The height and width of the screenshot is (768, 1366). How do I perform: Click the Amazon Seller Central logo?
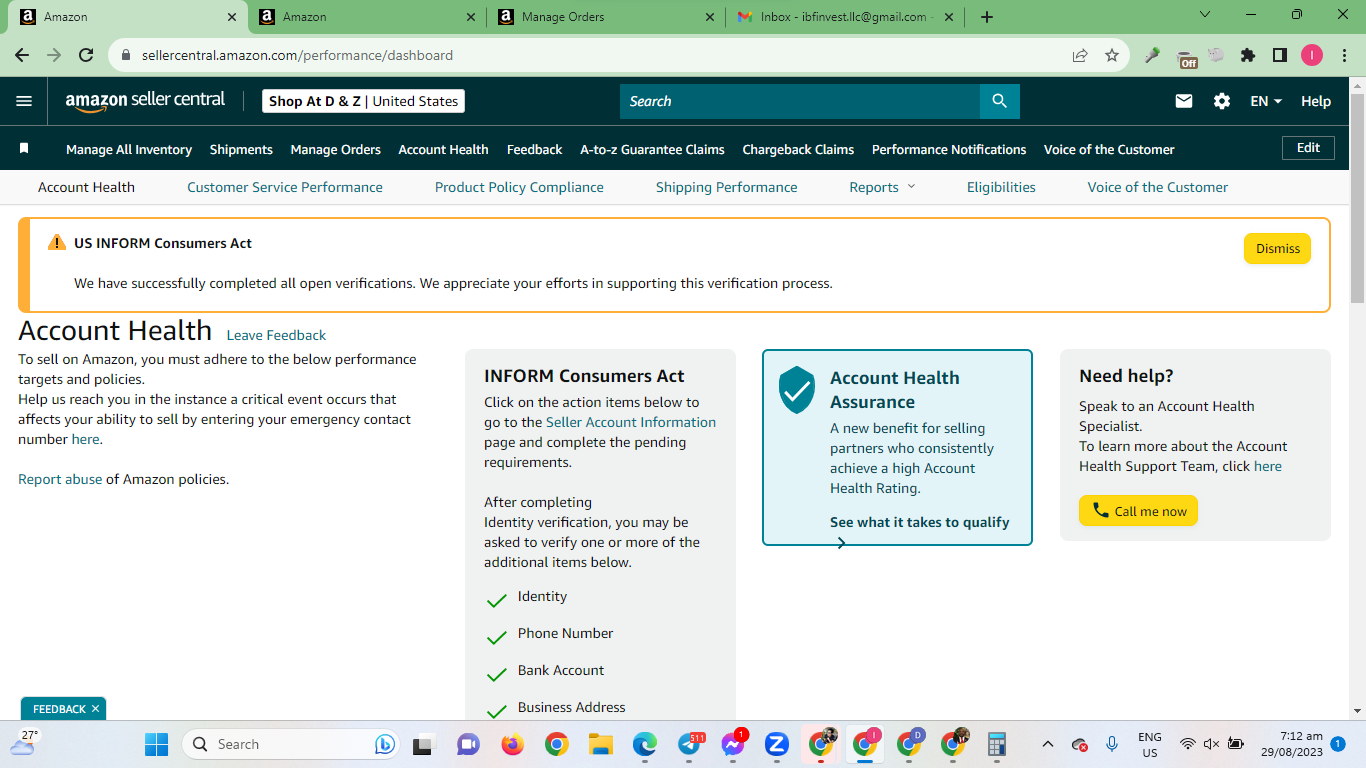(145, 101)
